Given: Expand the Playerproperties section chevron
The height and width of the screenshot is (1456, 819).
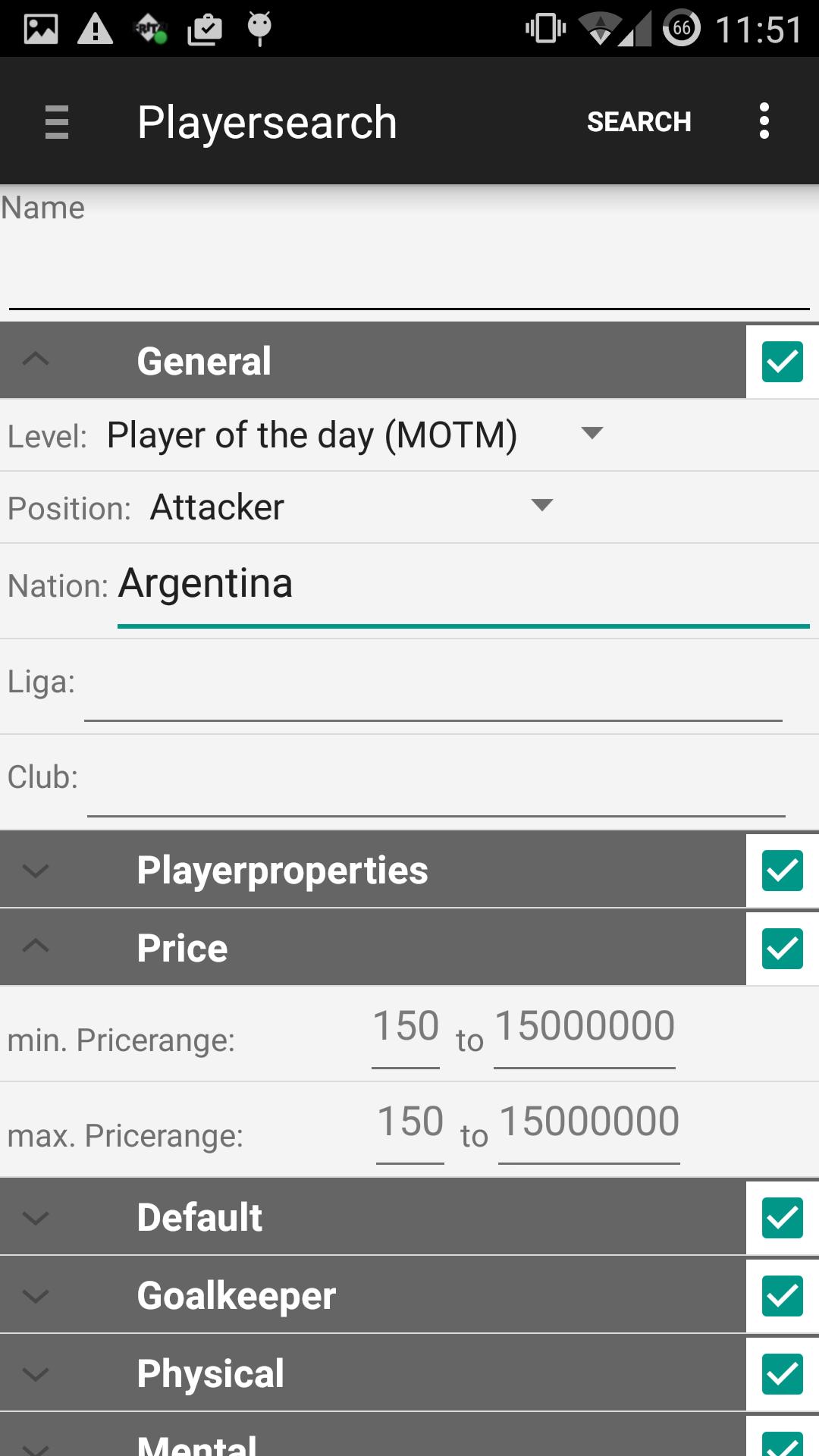Looking at the screenshot, I should click(36, 871).
